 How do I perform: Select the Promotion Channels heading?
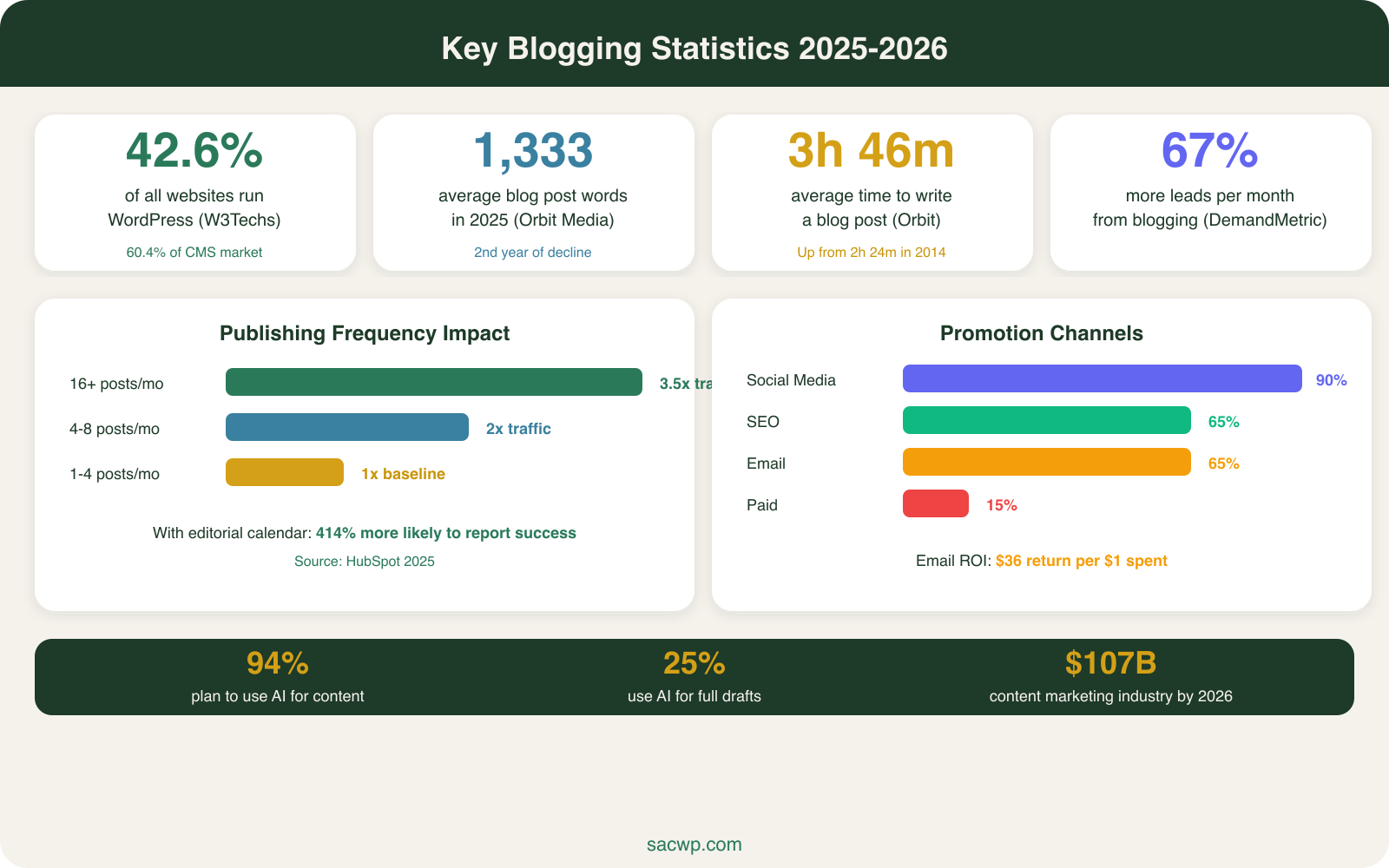[x=1042, y=333]
